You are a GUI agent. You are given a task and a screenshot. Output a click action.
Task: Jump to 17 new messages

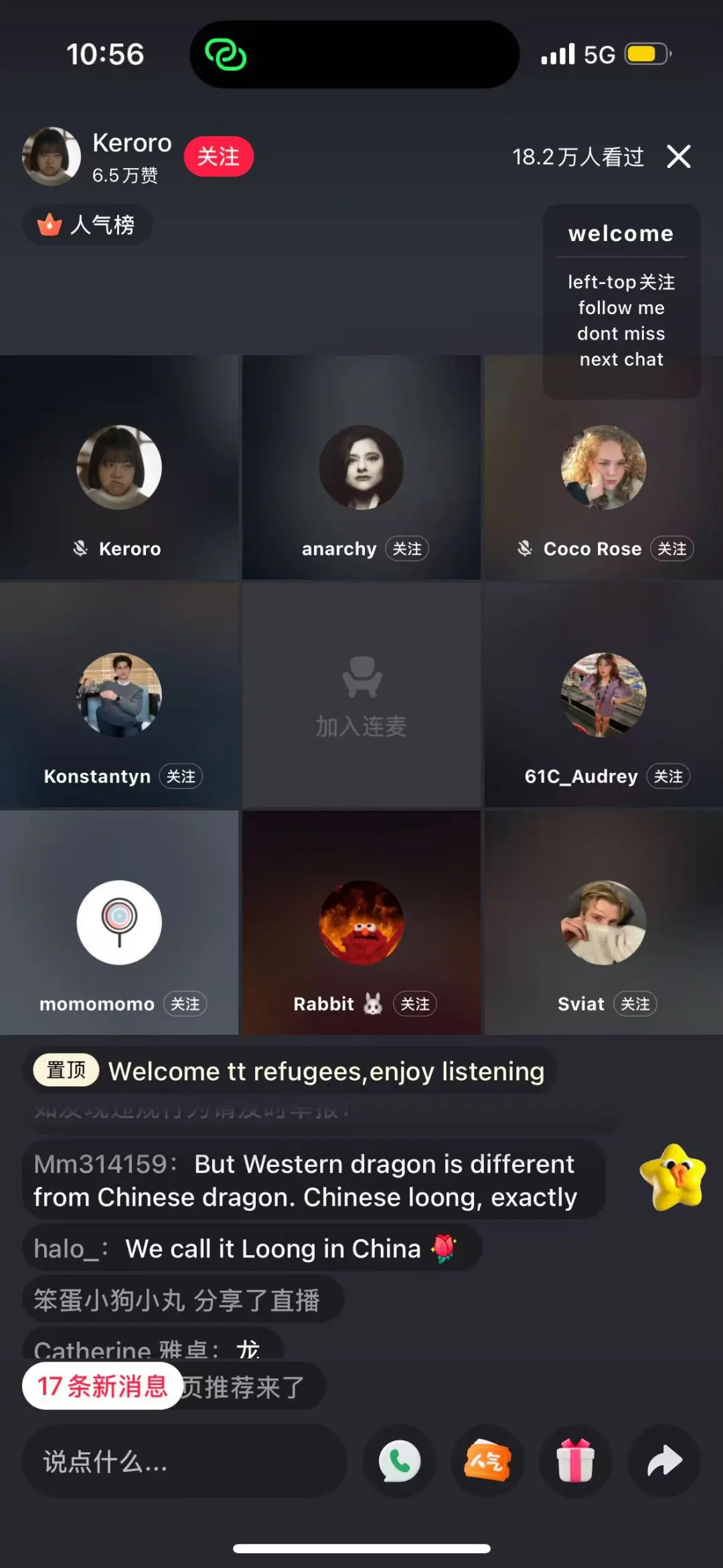pyautogui.click(x=102, y=1386)
